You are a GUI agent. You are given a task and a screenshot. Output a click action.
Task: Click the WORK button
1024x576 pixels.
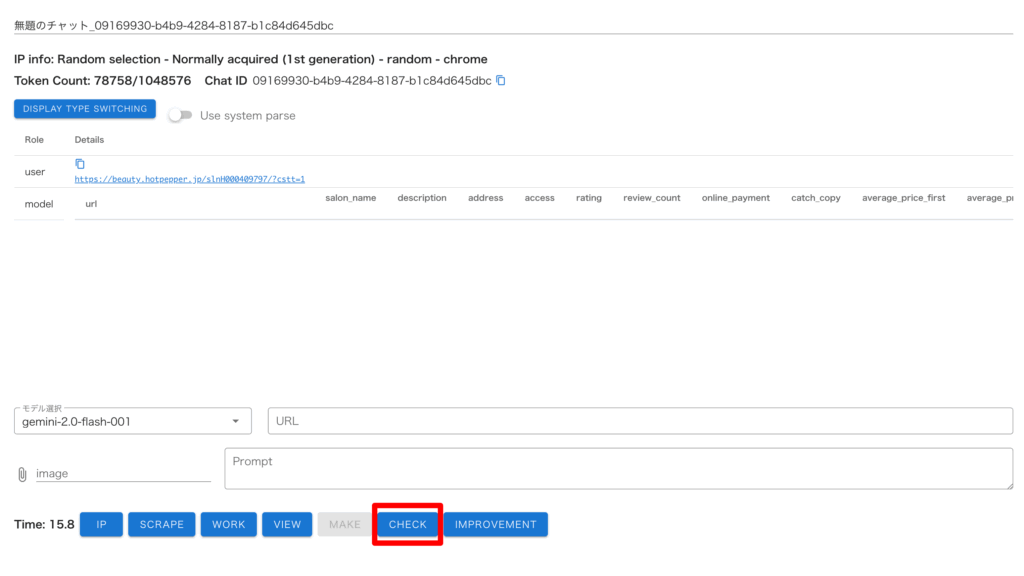pos(228,524)
